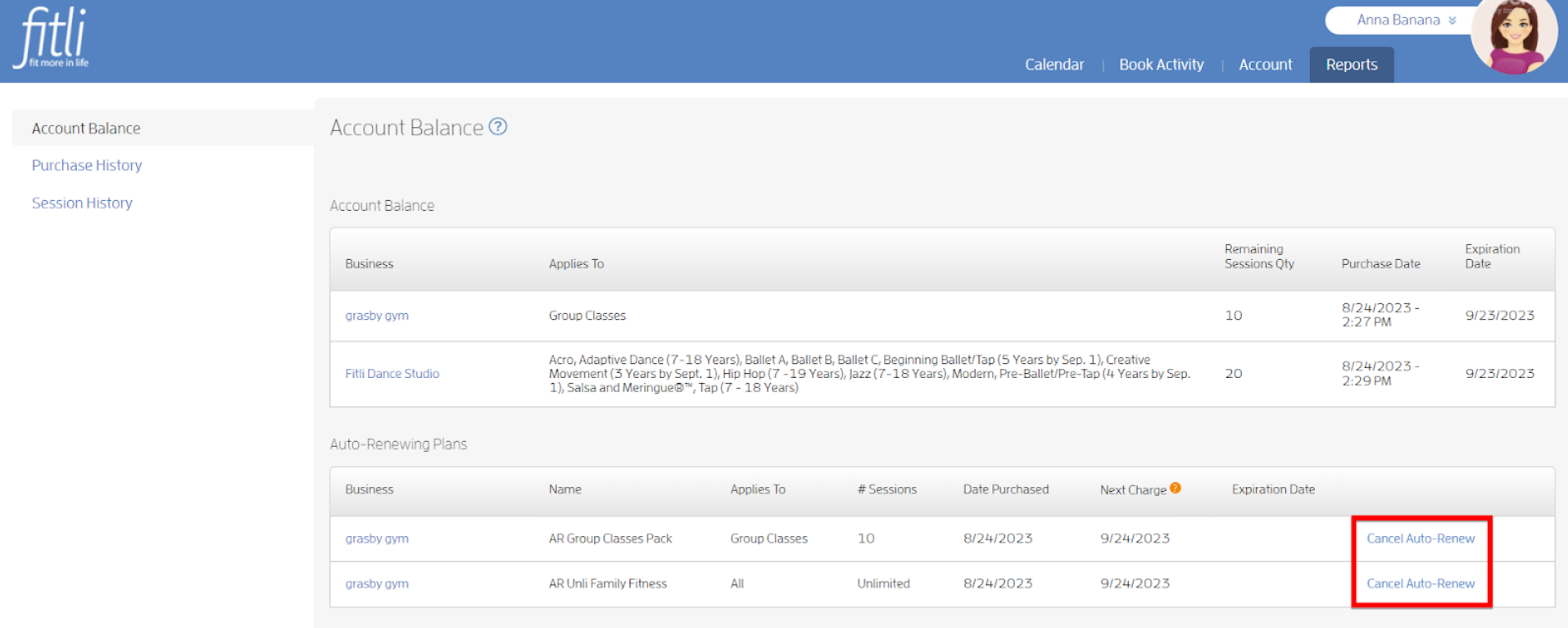1568x628 pixels.
Task: Select the Reports tab
Action: 1352,65
